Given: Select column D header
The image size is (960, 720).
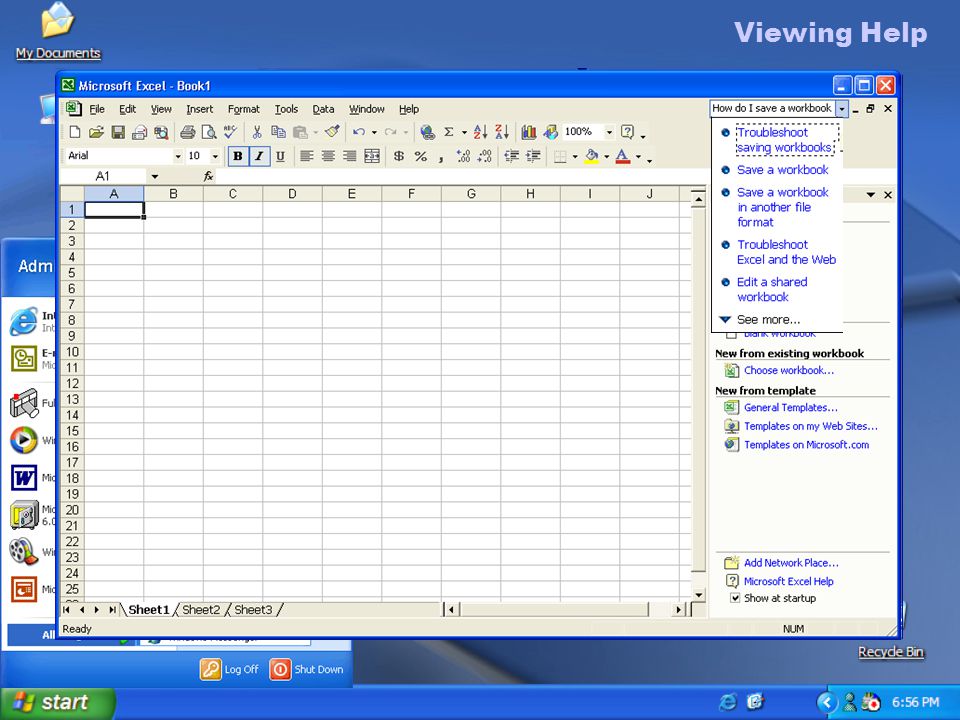Looking at the screenshot, I should point(292,194).
